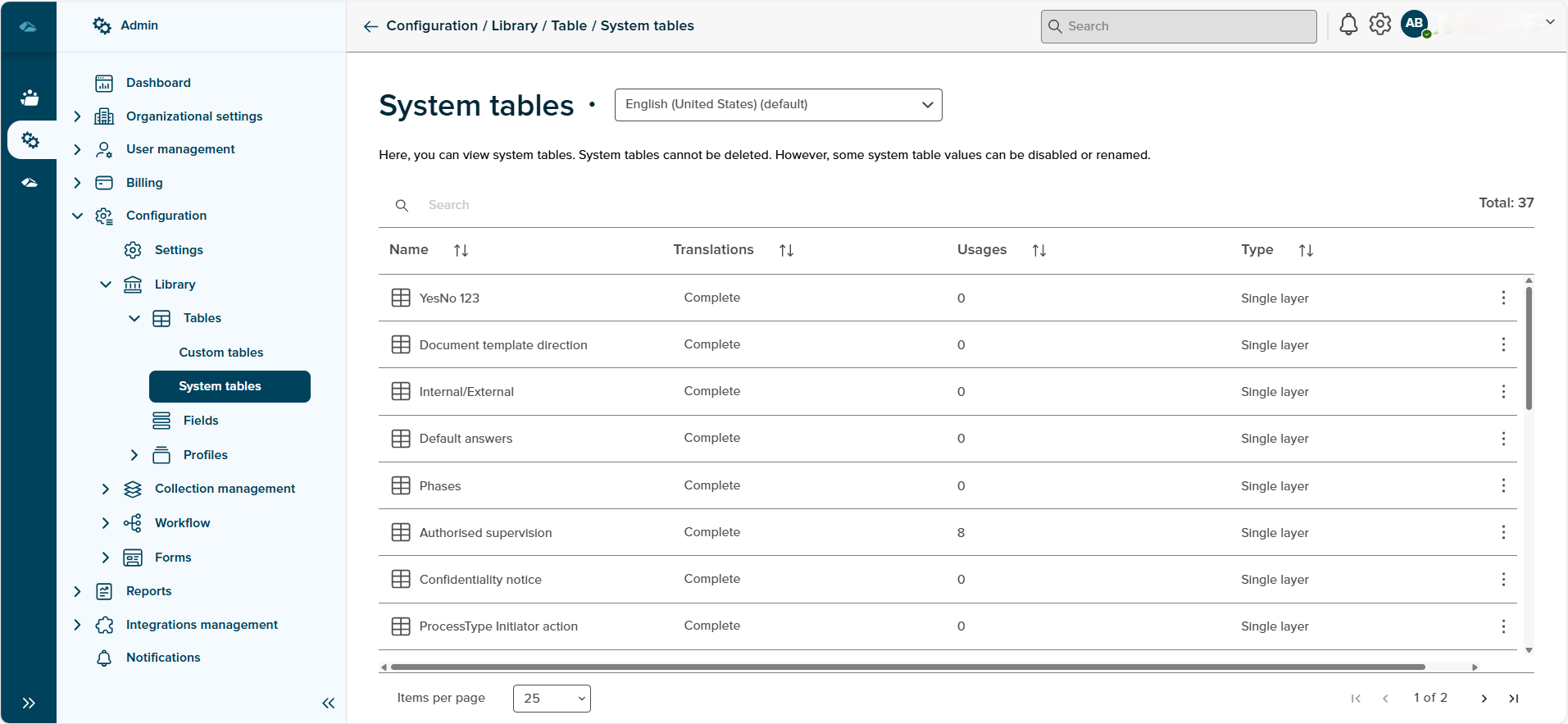Collapse the sidebar with double chevron
Screen dimensions: 1568x724
(x=329, y=703)
